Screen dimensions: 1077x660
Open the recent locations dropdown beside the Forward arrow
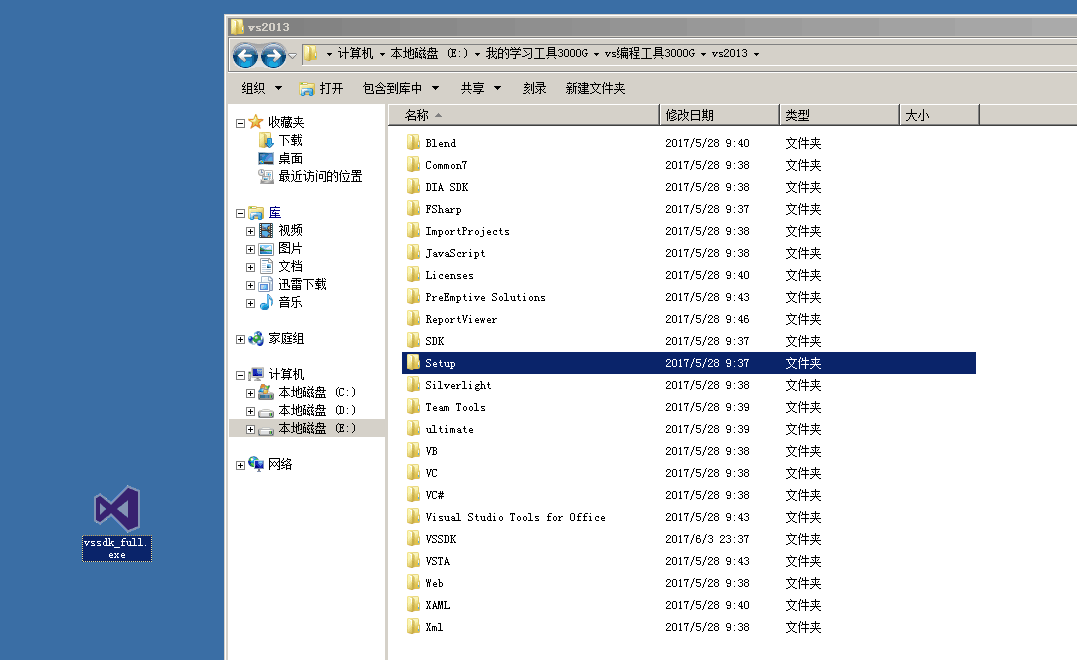[x=293, y=56]
